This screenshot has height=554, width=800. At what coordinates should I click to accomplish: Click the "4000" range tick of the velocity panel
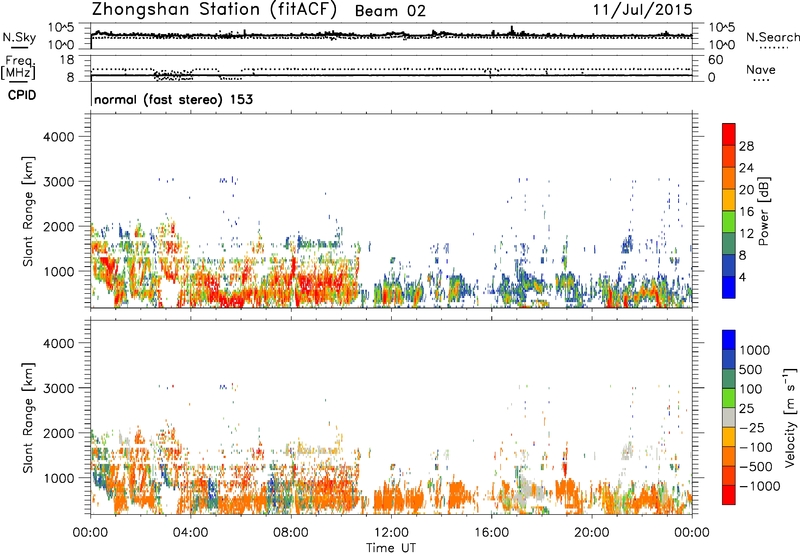coord(59,343)
